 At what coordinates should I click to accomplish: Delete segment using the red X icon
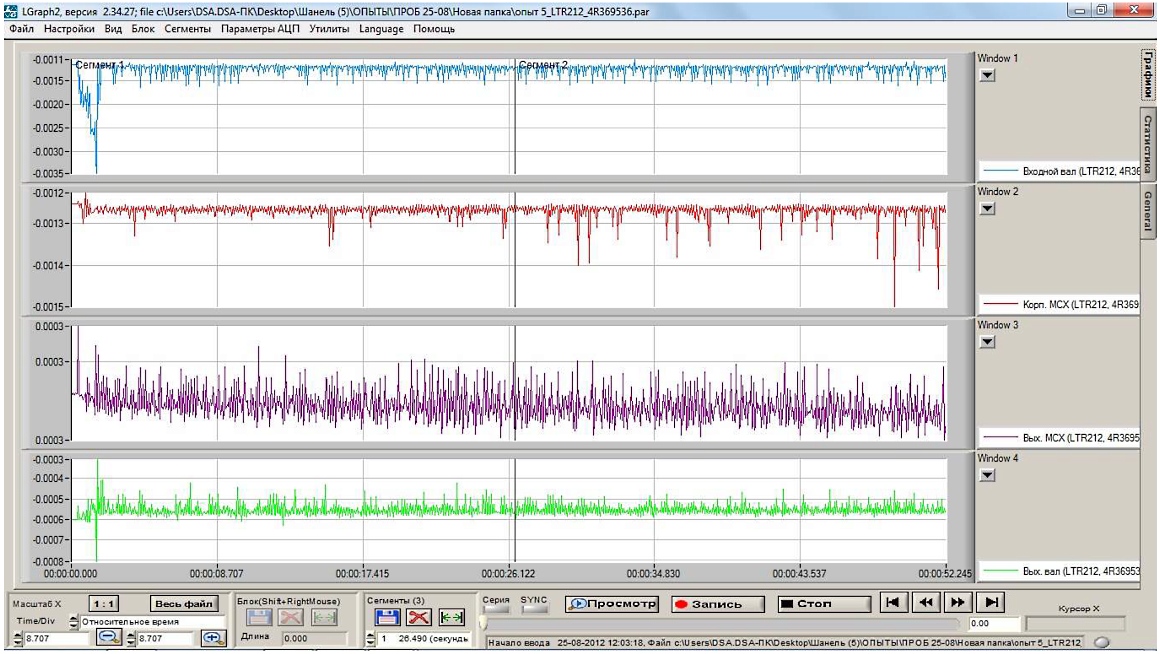tap(419, 619)
